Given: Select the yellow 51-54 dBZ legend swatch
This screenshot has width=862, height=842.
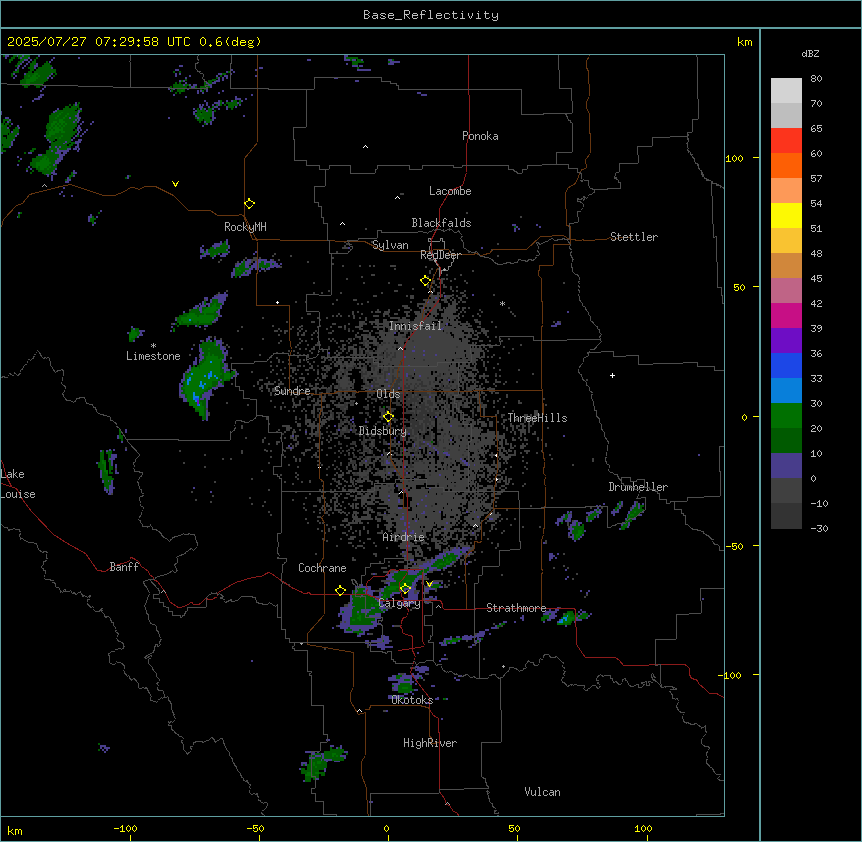Looking at the screenshot, I should [786, 215].
